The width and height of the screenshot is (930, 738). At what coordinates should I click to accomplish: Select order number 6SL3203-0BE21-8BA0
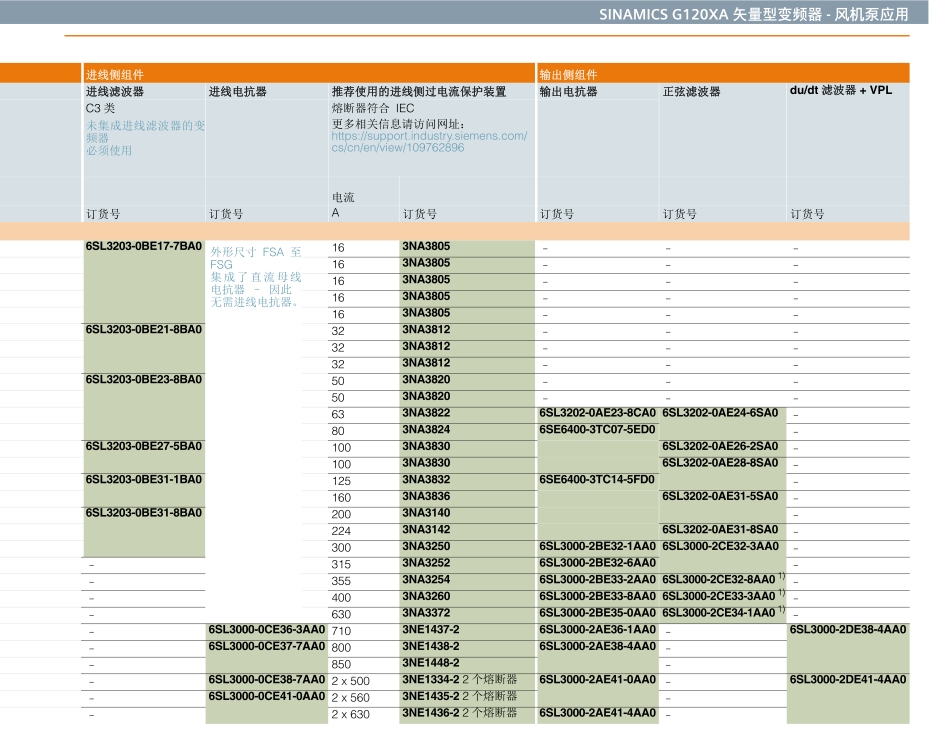pos(144,329)
